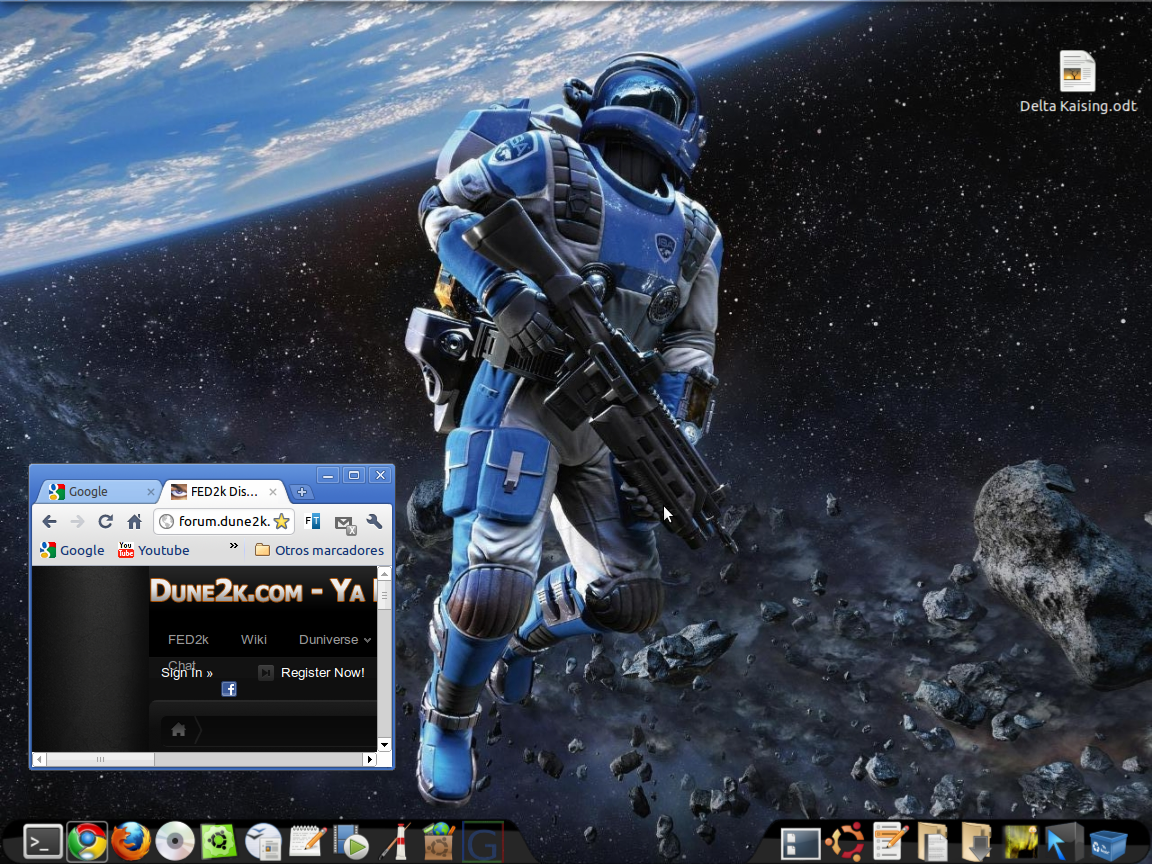This screenshot has height=864, width=1152.
Task: Open the Ubuntu logo menu in dock
Action: point(844,842)
